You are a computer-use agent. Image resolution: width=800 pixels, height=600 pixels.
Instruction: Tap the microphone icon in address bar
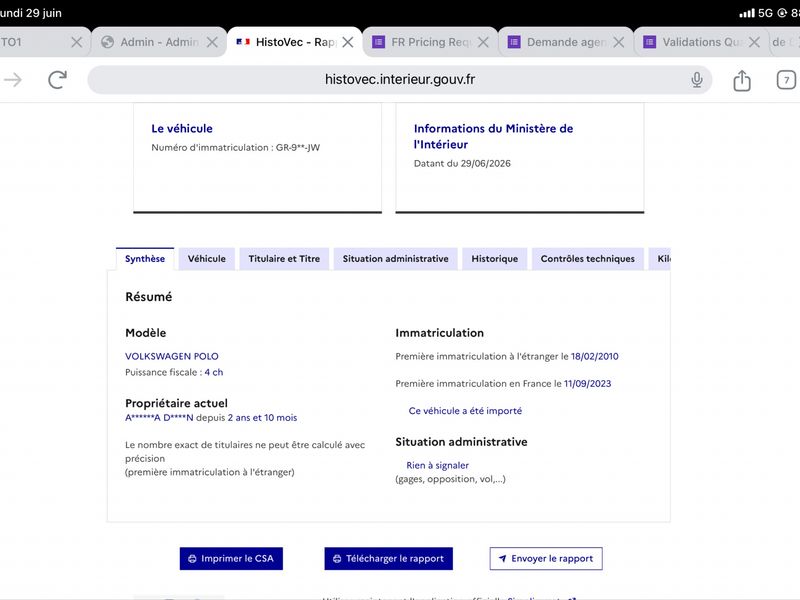pos(697,80)
